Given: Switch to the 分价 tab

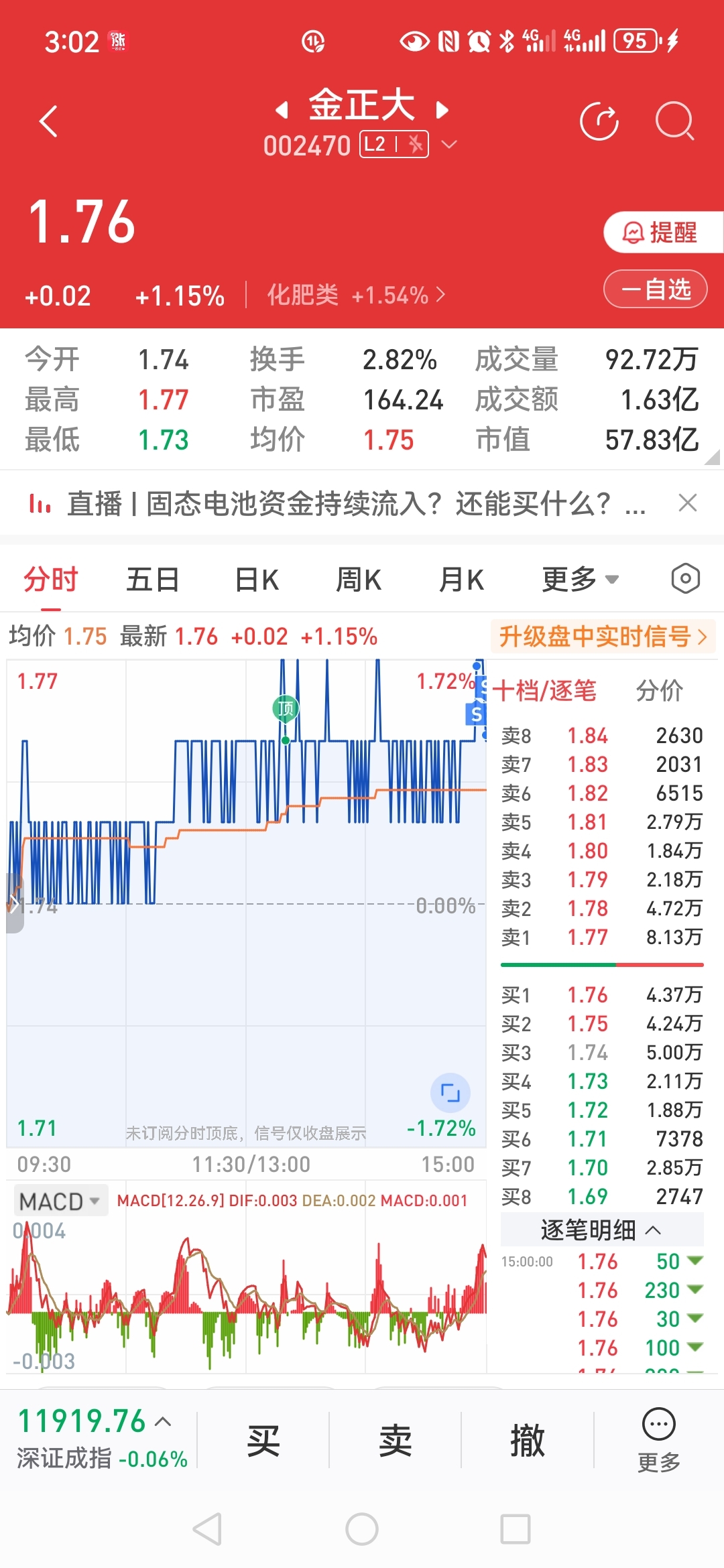Looking at the screenshot, I should [659, 690].
